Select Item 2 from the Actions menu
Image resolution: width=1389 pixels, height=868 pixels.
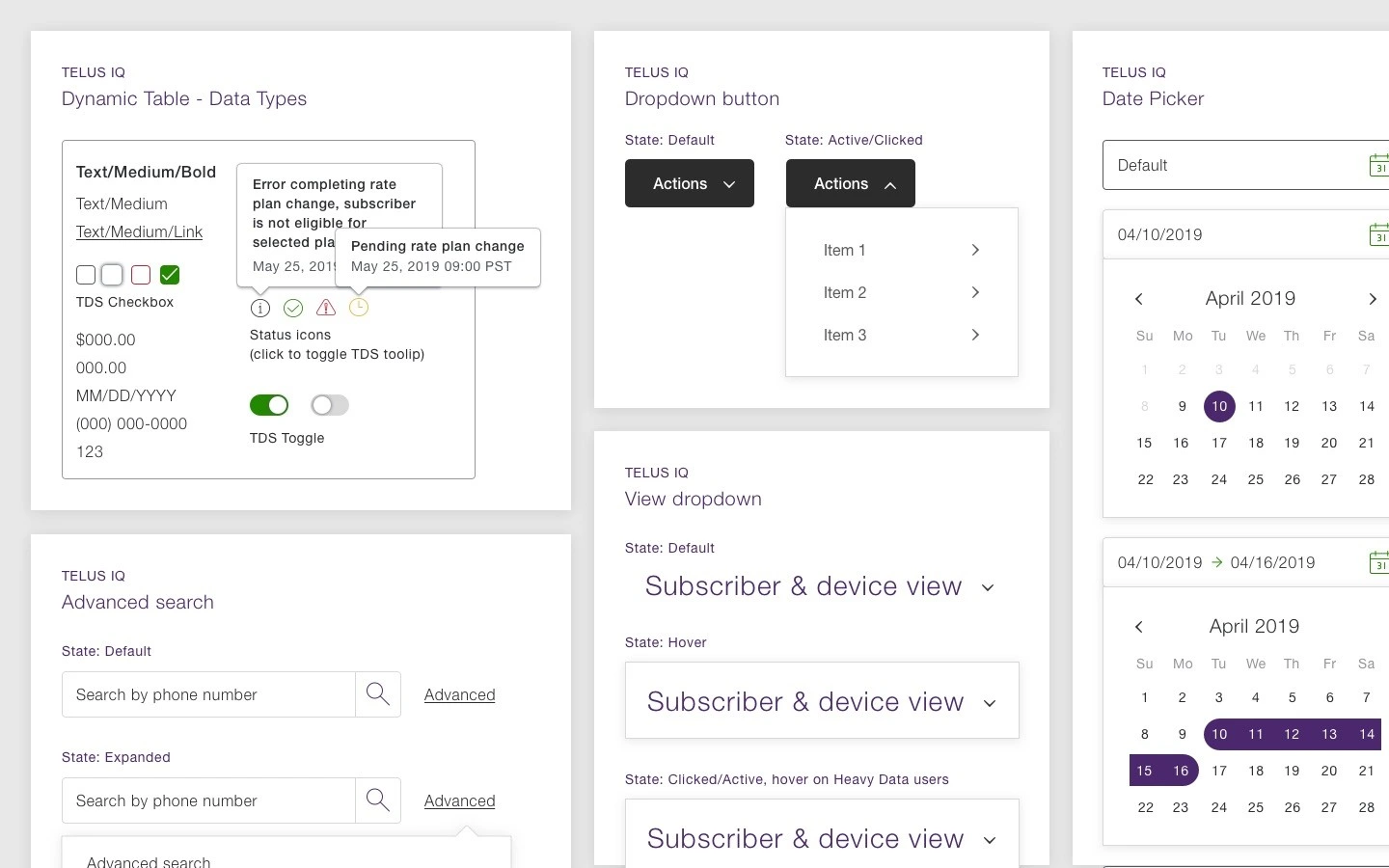pyautogui.click(x=845, y=292)
